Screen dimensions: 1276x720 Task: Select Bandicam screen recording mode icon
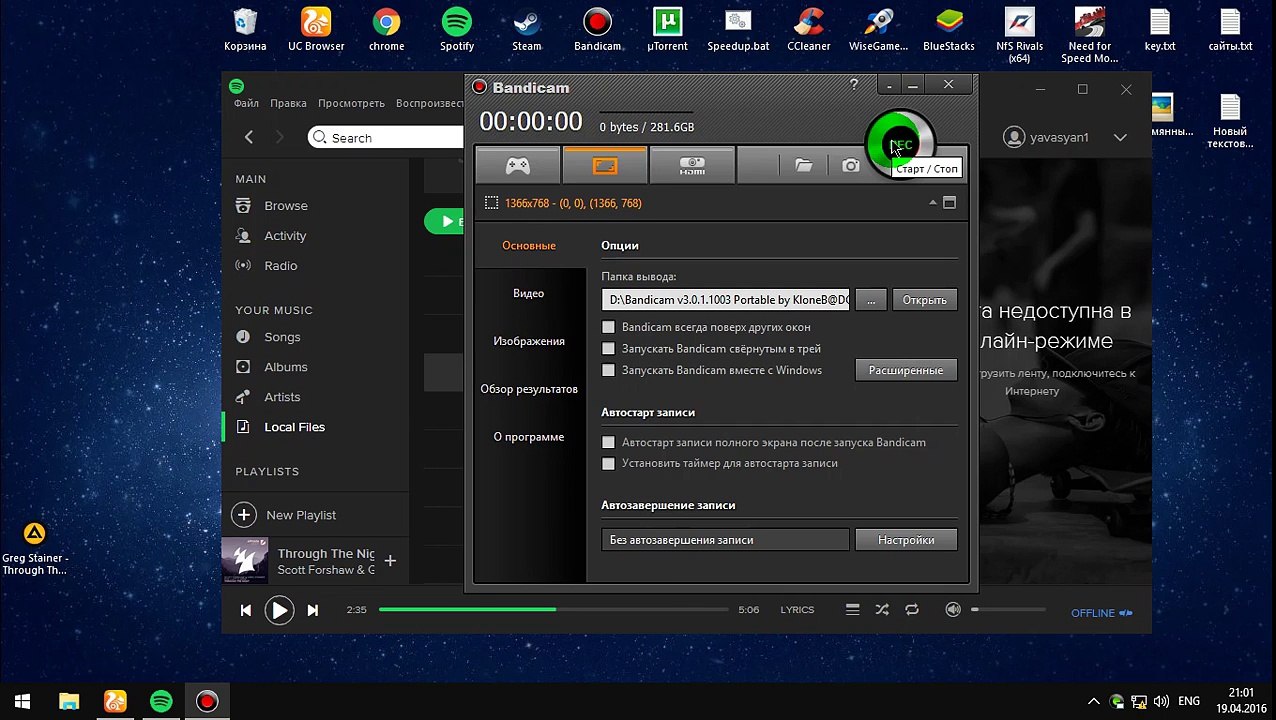605,166
